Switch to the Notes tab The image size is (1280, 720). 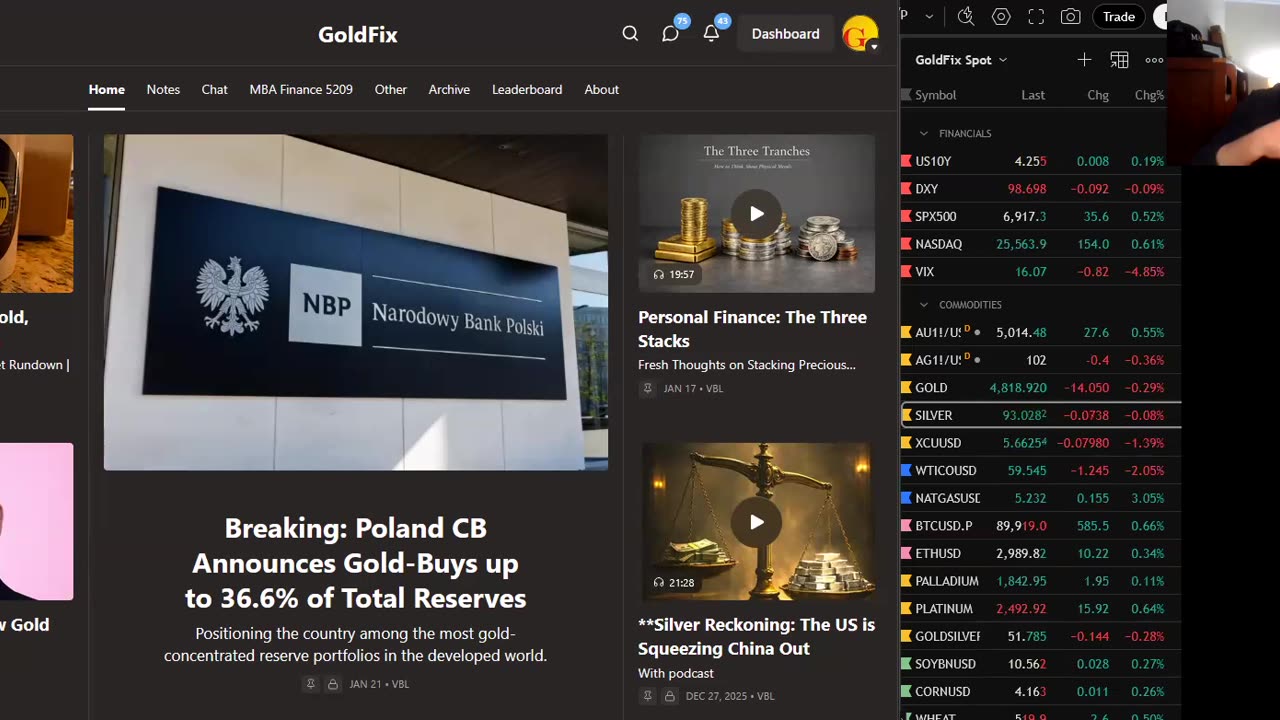(x=163, y=89)
